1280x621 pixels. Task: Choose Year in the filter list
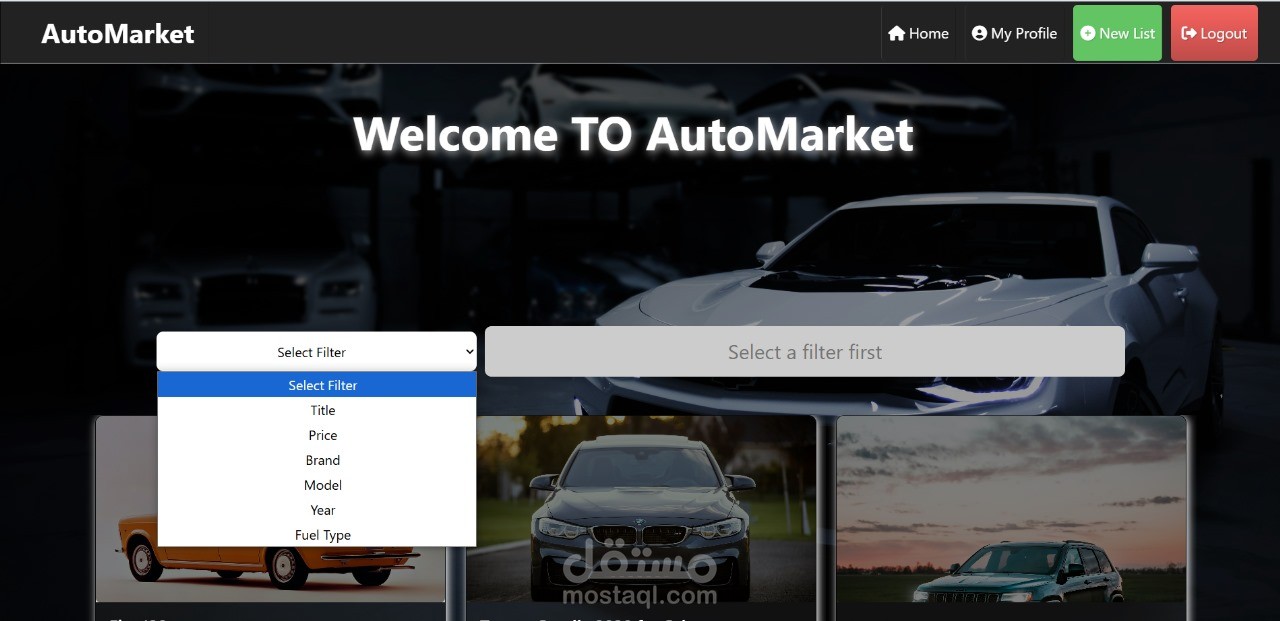[317, 510]
